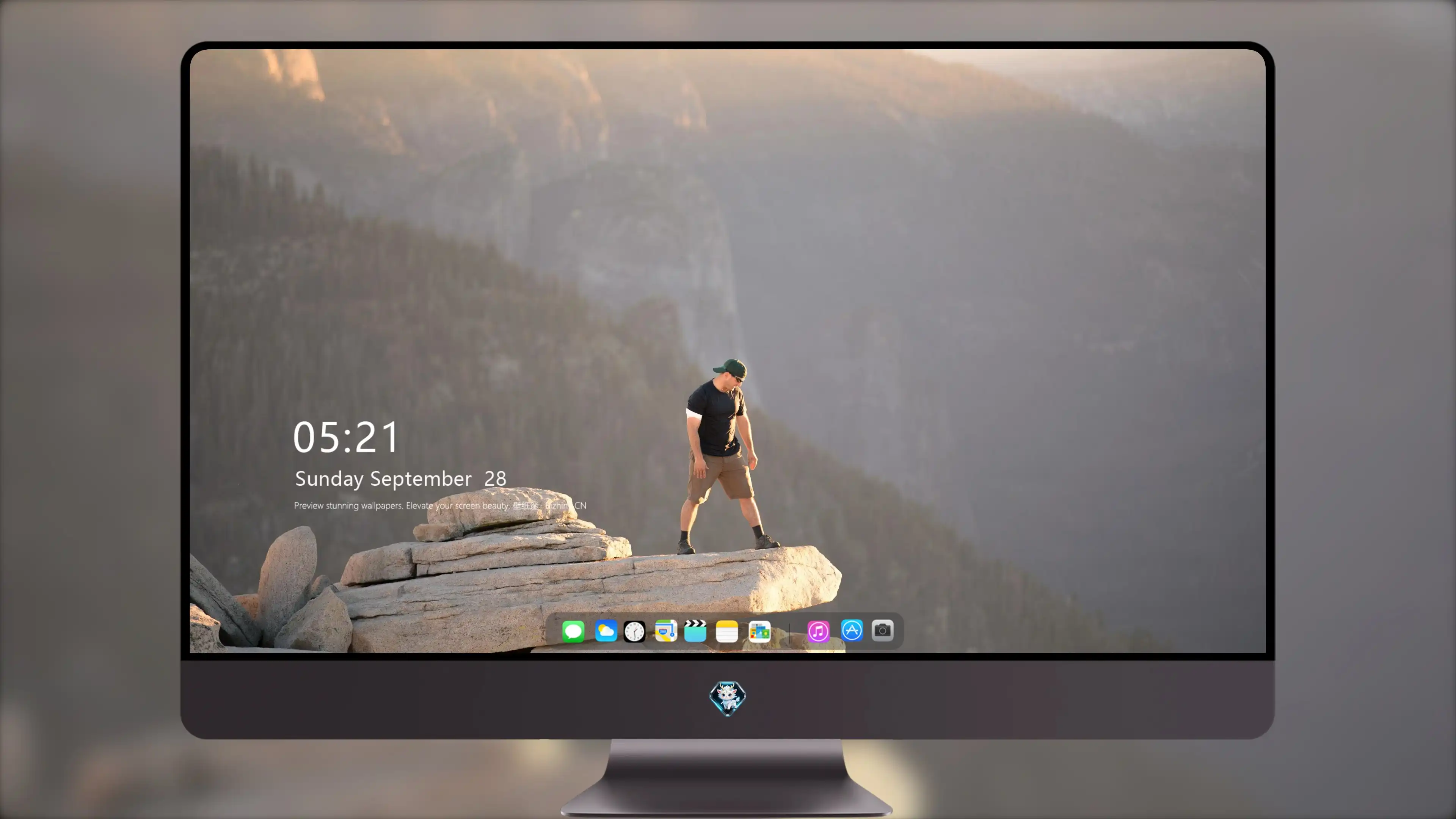Viewport: 1456px width, 819px height.
Task: Click the dragon mascot logo on monitor chin
Action: (x=728, y=698)
